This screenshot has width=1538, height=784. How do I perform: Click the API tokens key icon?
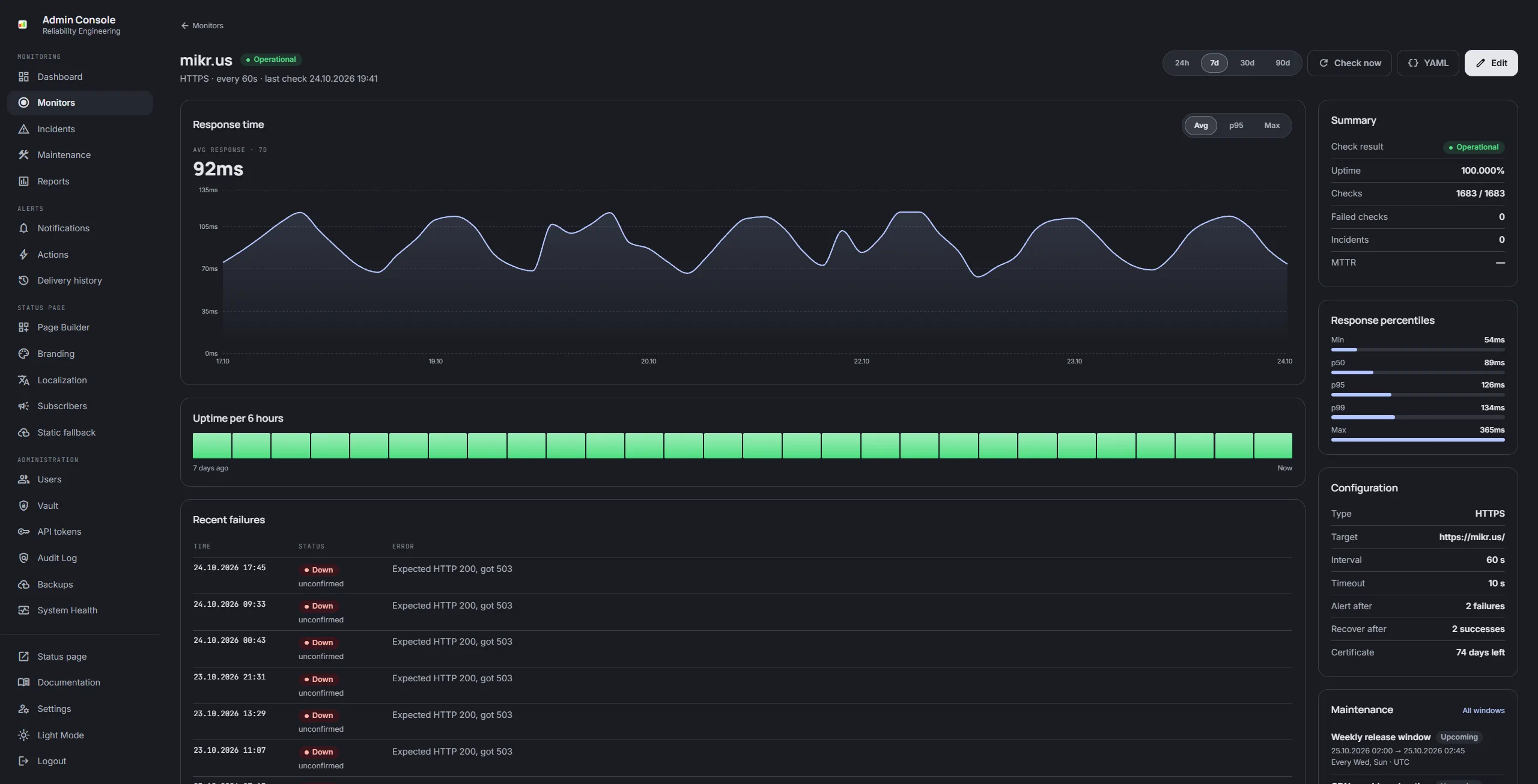[23, 532]
